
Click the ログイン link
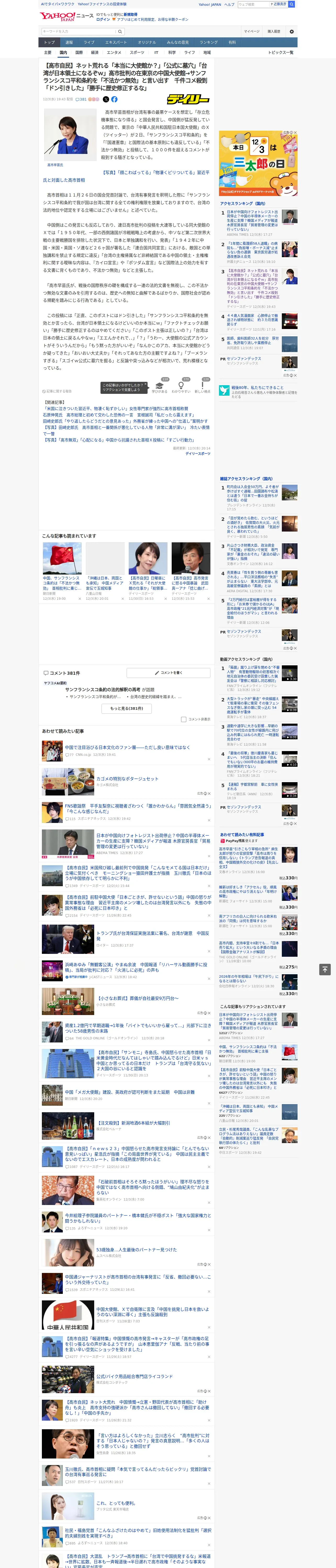click(x=103, y=20)
